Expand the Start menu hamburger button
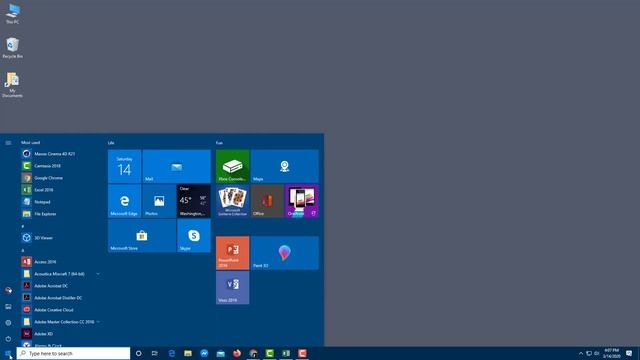 click(x=8, y=143)
